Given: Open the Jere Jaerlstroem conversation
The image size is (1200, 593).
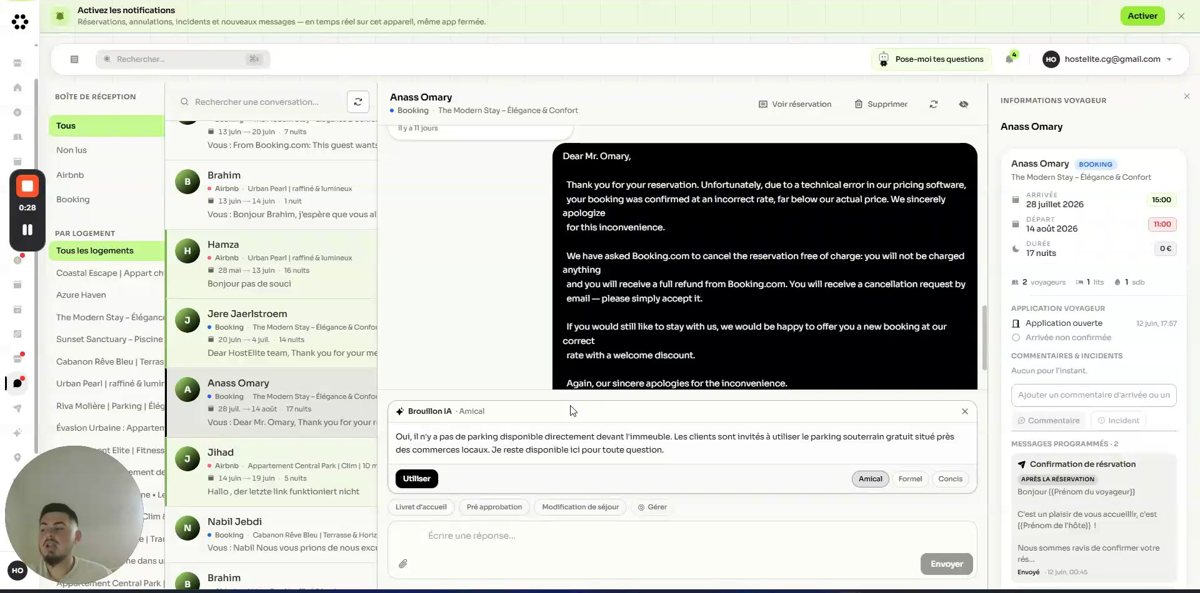Looking at the screenshot, I should tap(271, 333).
